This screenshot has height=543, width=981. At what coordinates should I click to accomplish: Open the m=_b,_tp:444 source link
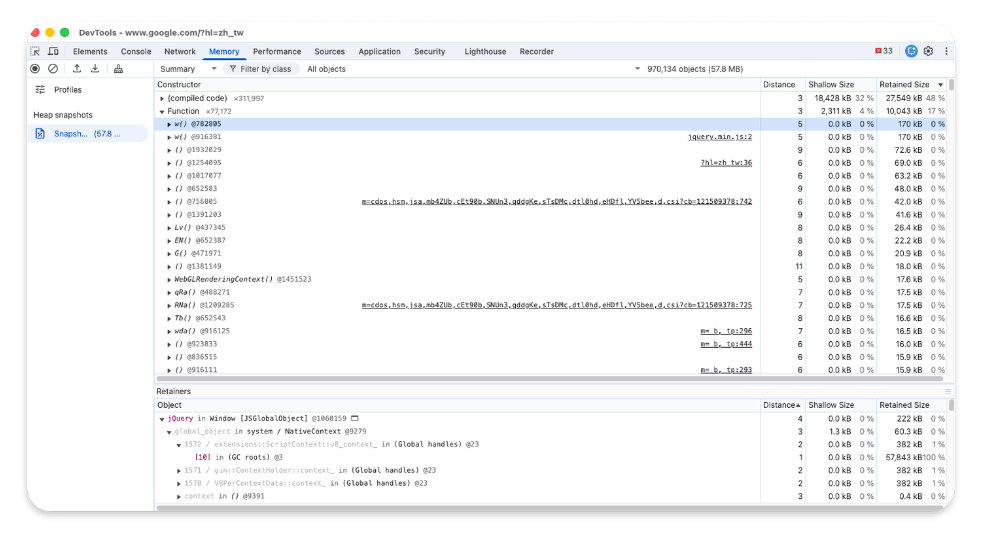click(x=726, y=344)
